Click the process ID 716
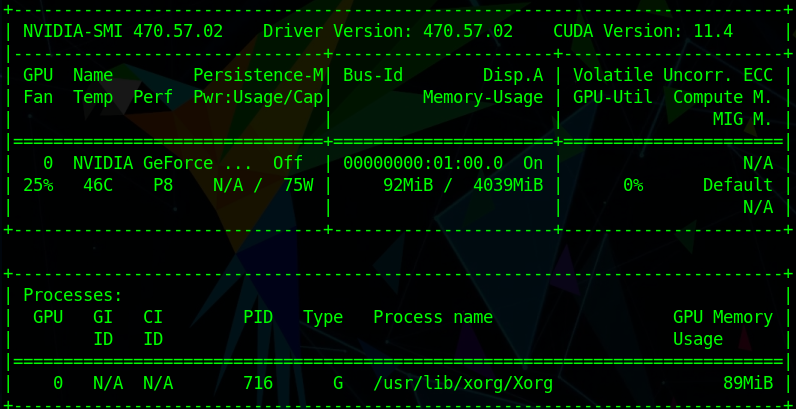The width and height of the screenshot is (796, 409). click(x=258, y=383)
